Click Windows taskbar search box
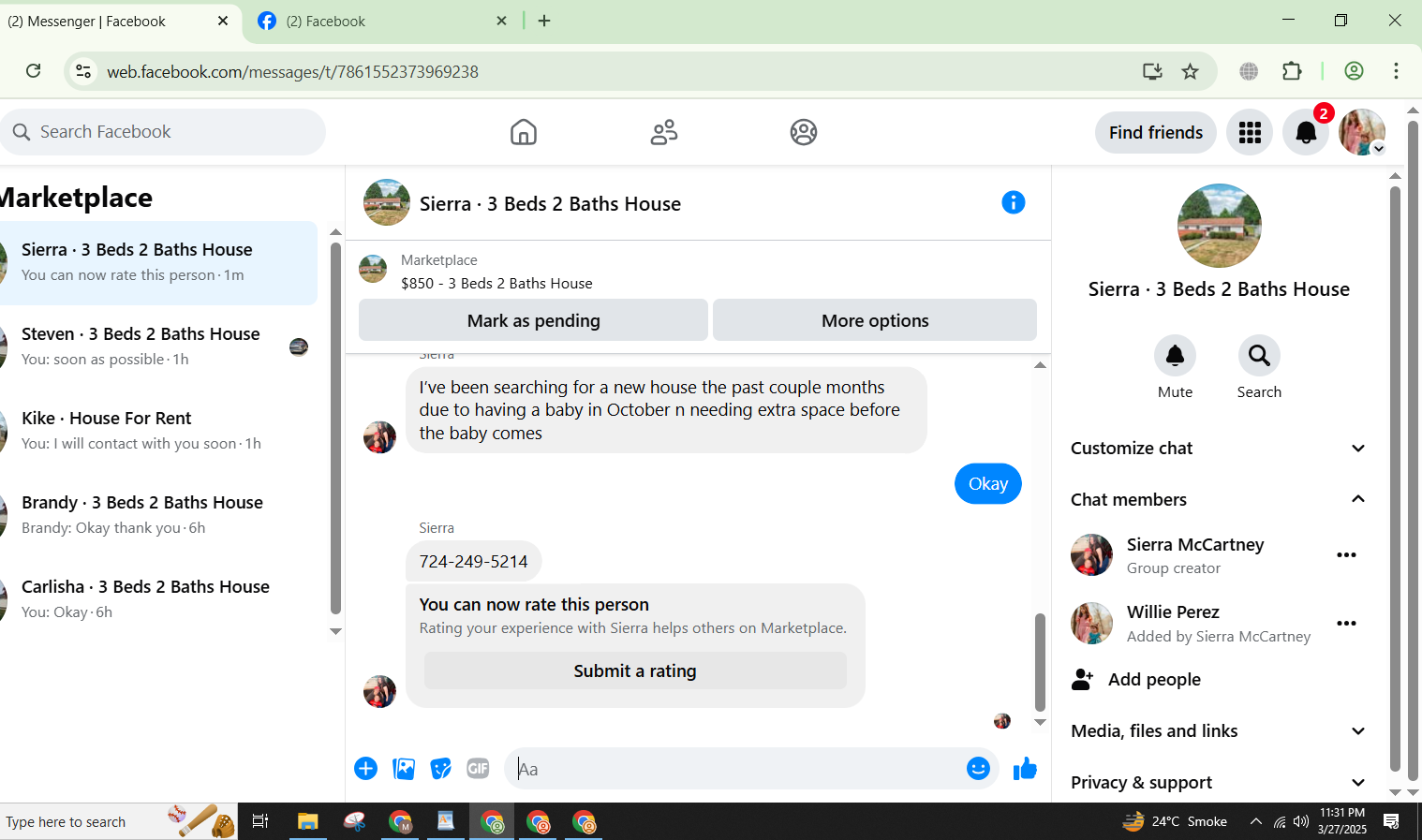Image resolution: width=1422 pixels, height=840 pixels. coord(118,821)
